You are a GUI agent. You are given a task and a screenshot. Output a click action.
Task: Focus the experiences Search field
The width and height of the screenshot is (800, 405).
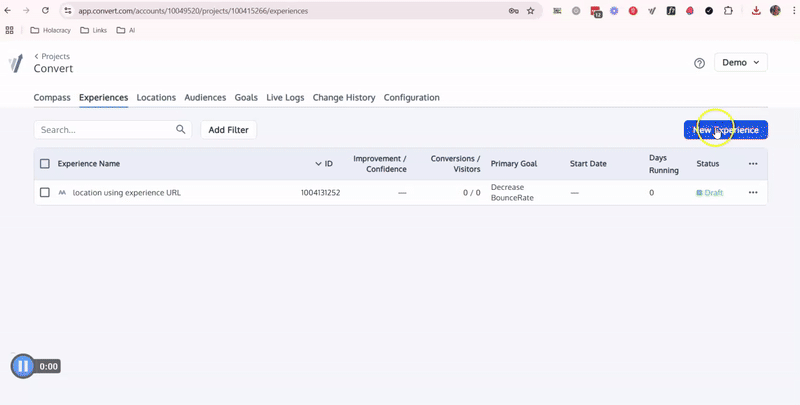coord(105,130)
